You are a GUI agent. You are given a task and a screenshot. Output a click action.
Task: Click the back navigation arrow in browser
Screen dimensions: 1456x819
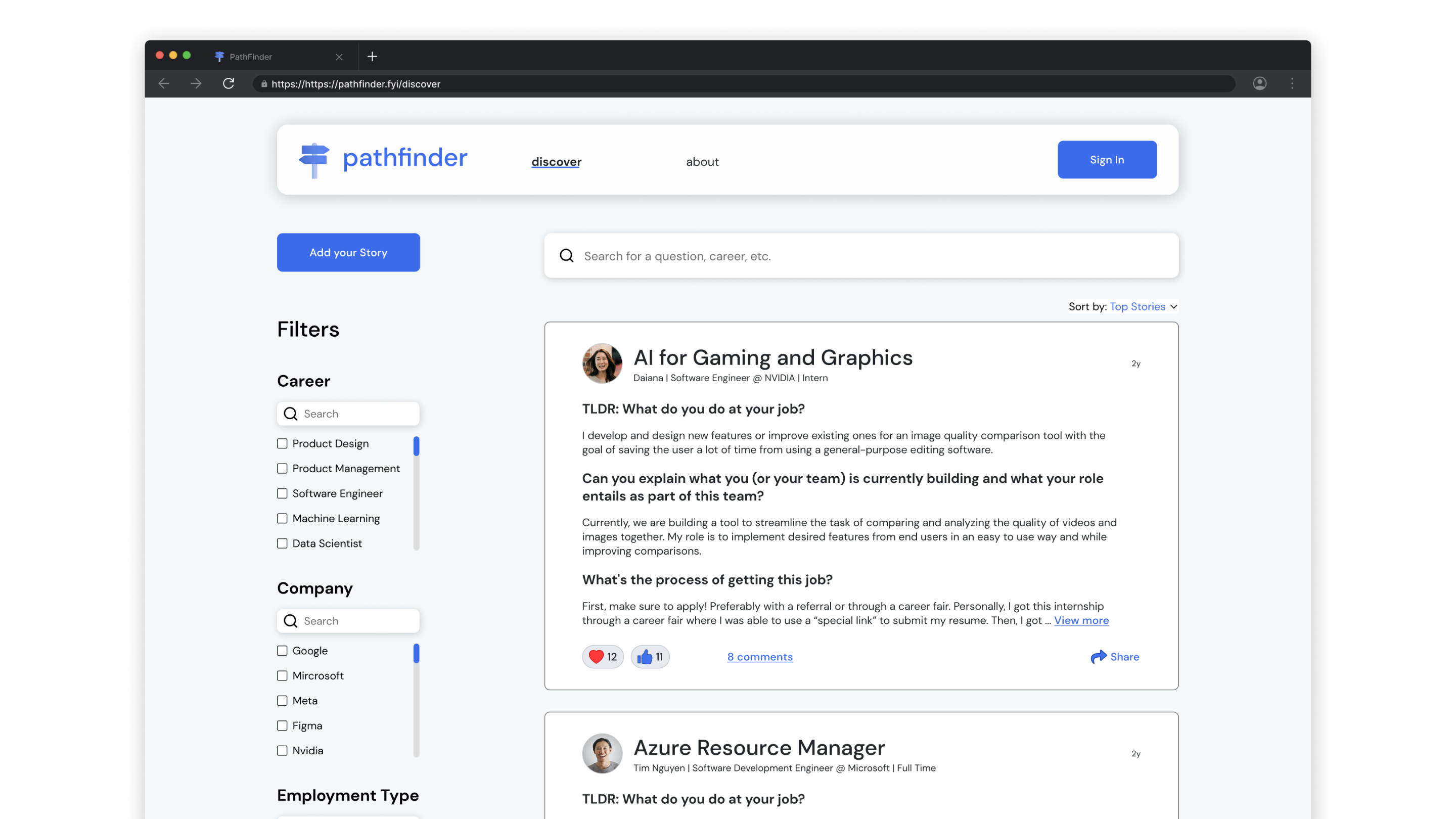point(164,83)
